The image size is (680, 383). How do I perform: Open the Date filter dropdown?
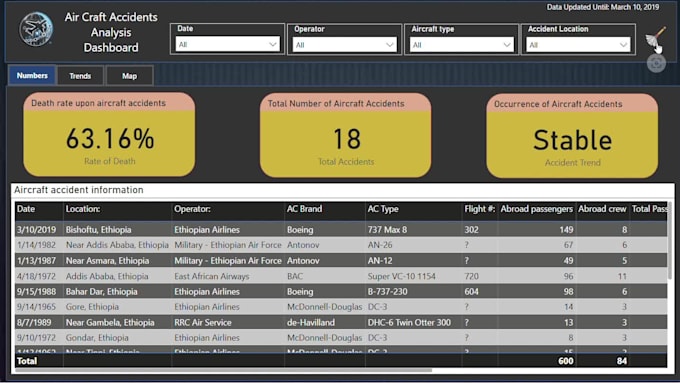click(x=227, y=44)
